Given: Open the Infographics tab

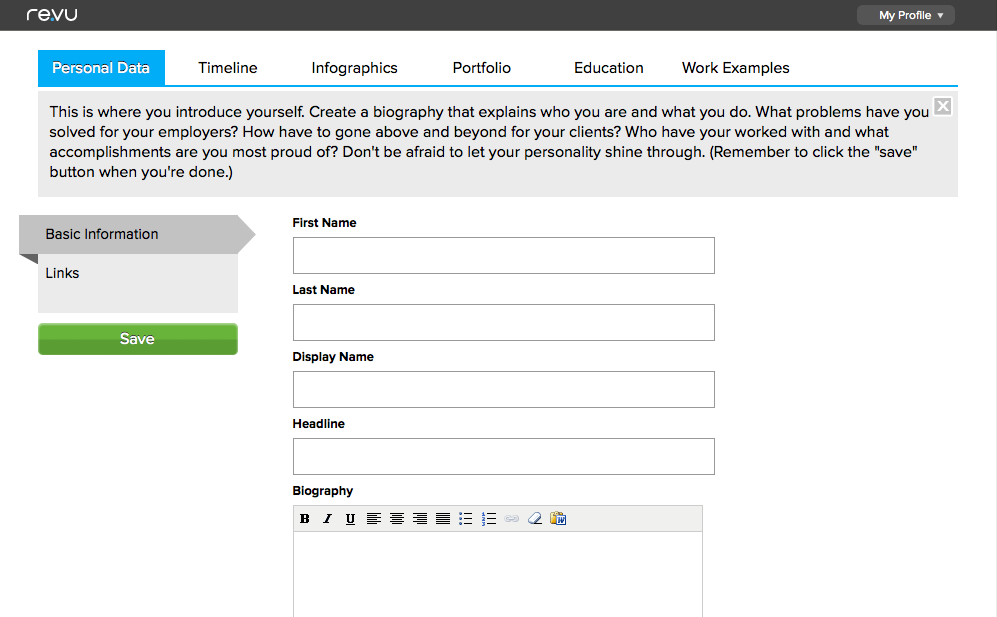Looking at the screenshot, I should pos(354,68).
